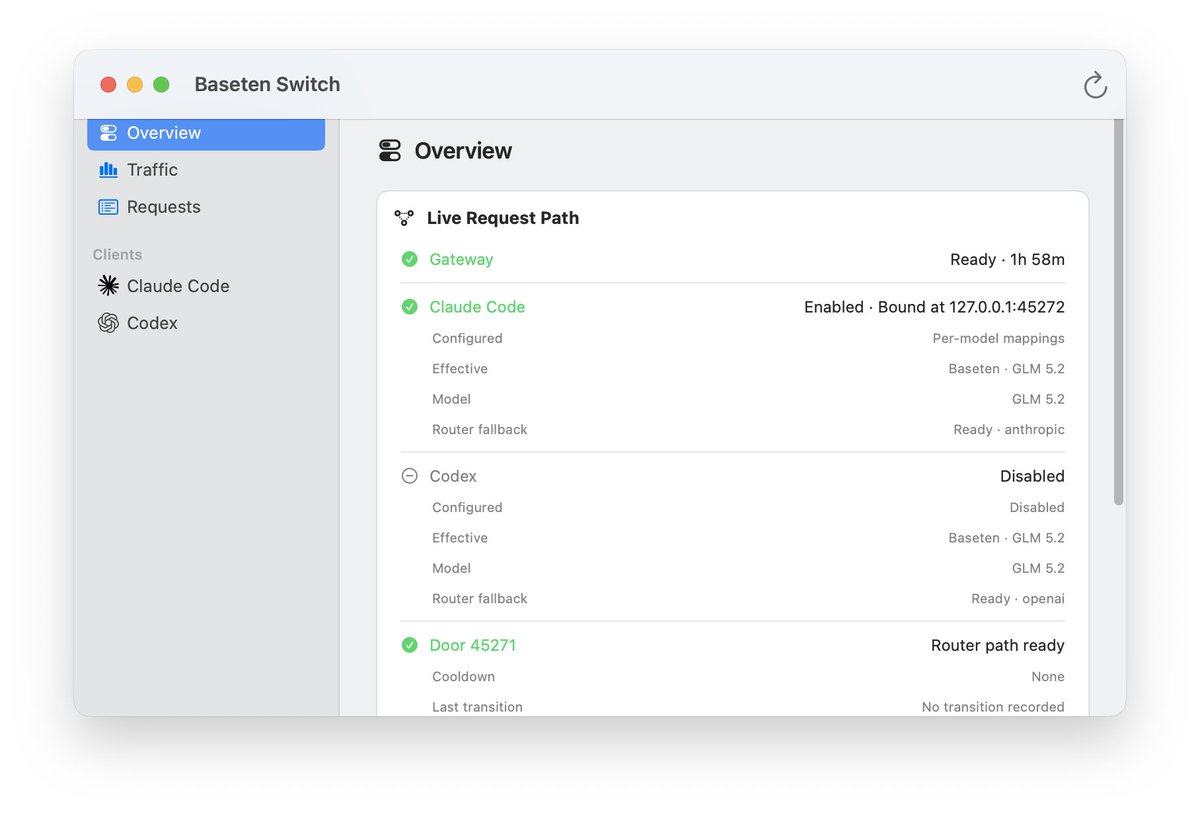Click the green full-screen window button
This screenshot has height=814, width=1200.
pos(161,85)
